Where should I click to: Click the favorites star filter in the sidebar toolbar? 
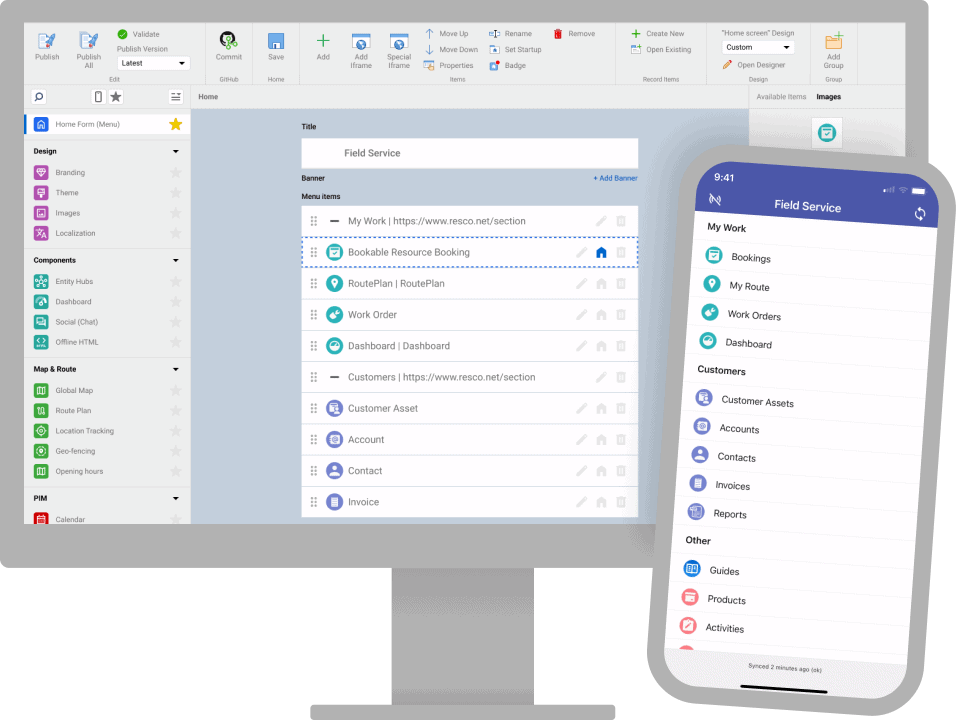[116, 97]
